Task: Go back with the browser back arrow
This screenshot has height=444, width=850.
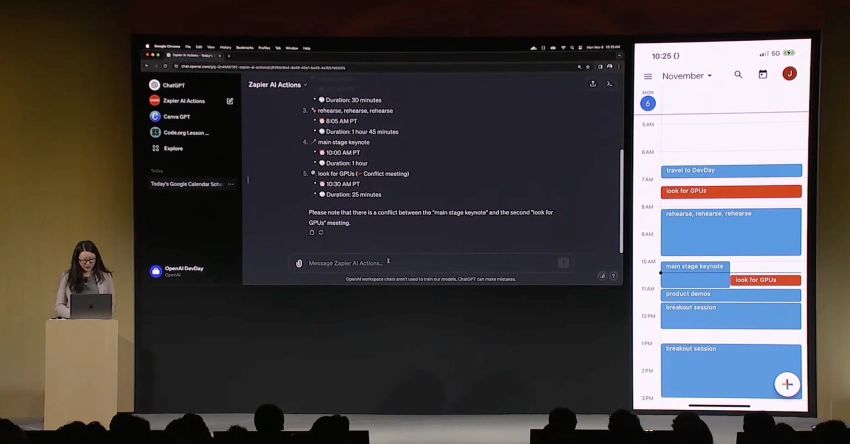Action: click(146, 66)
